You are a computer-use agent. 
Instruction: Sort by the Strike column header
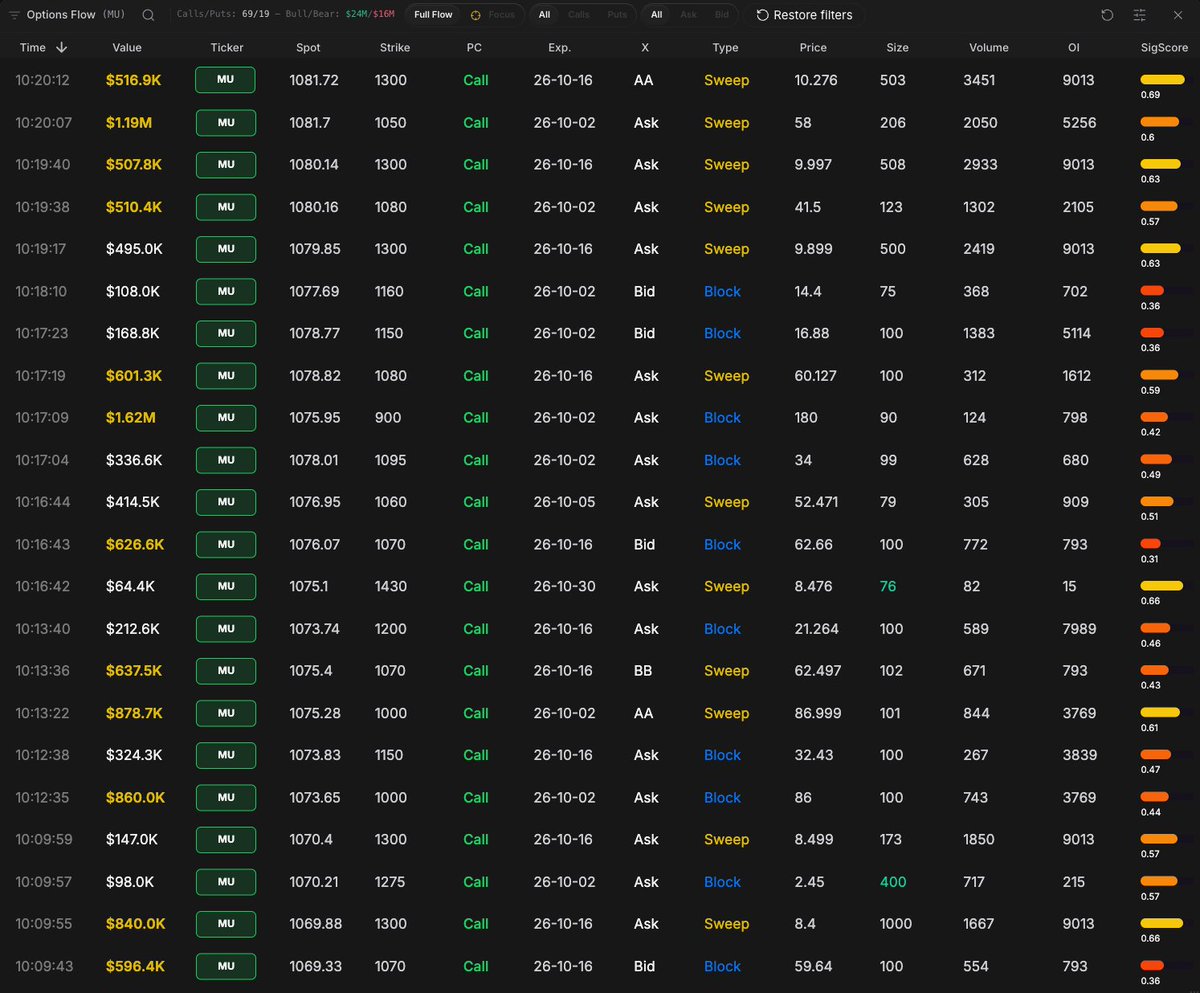point(395,47)
